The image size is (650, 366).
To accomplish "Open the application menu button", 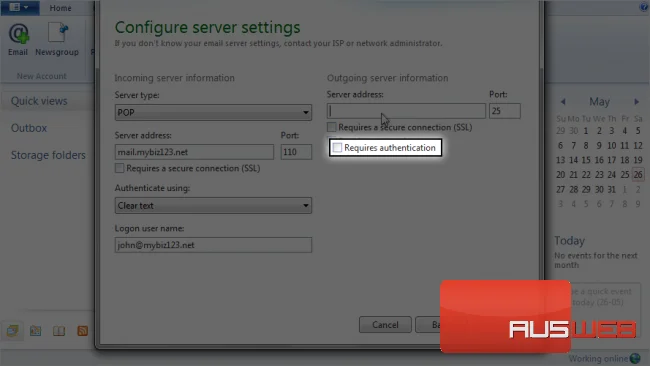I will (x=19, y=7).
